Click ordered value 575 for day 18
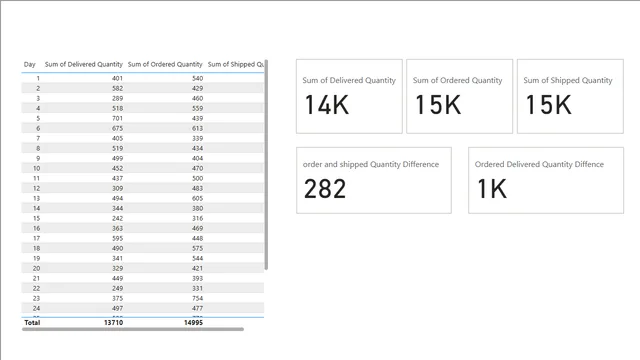Screen dimensions: 640x360 [198, 248]
